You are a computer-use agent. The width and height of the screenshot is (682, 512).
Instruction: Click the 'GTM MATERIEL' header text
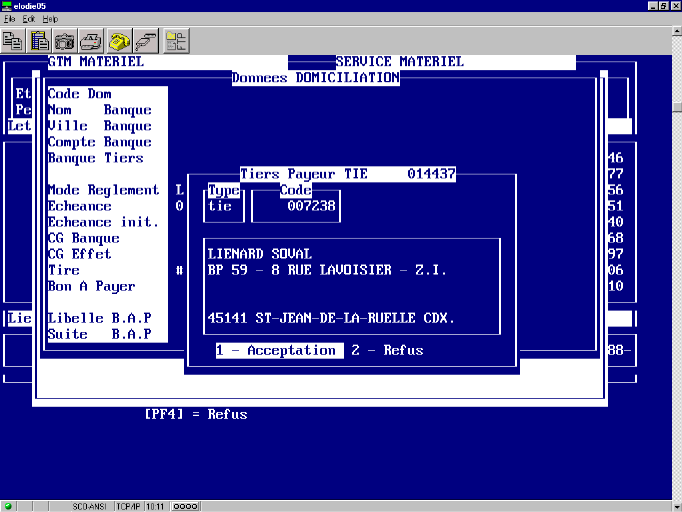point(96,62)
